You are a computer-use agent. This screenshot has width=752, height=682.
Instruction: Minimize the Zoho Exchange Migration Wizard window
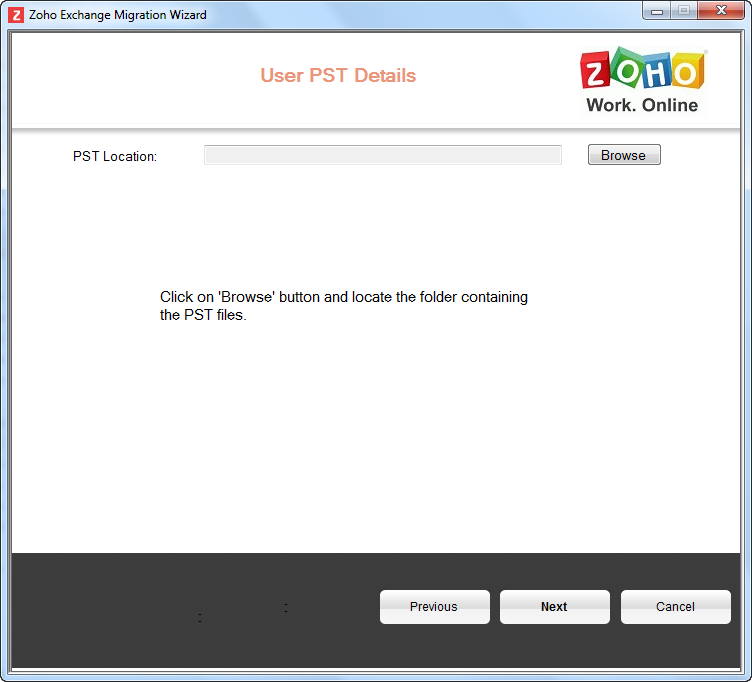657,11
